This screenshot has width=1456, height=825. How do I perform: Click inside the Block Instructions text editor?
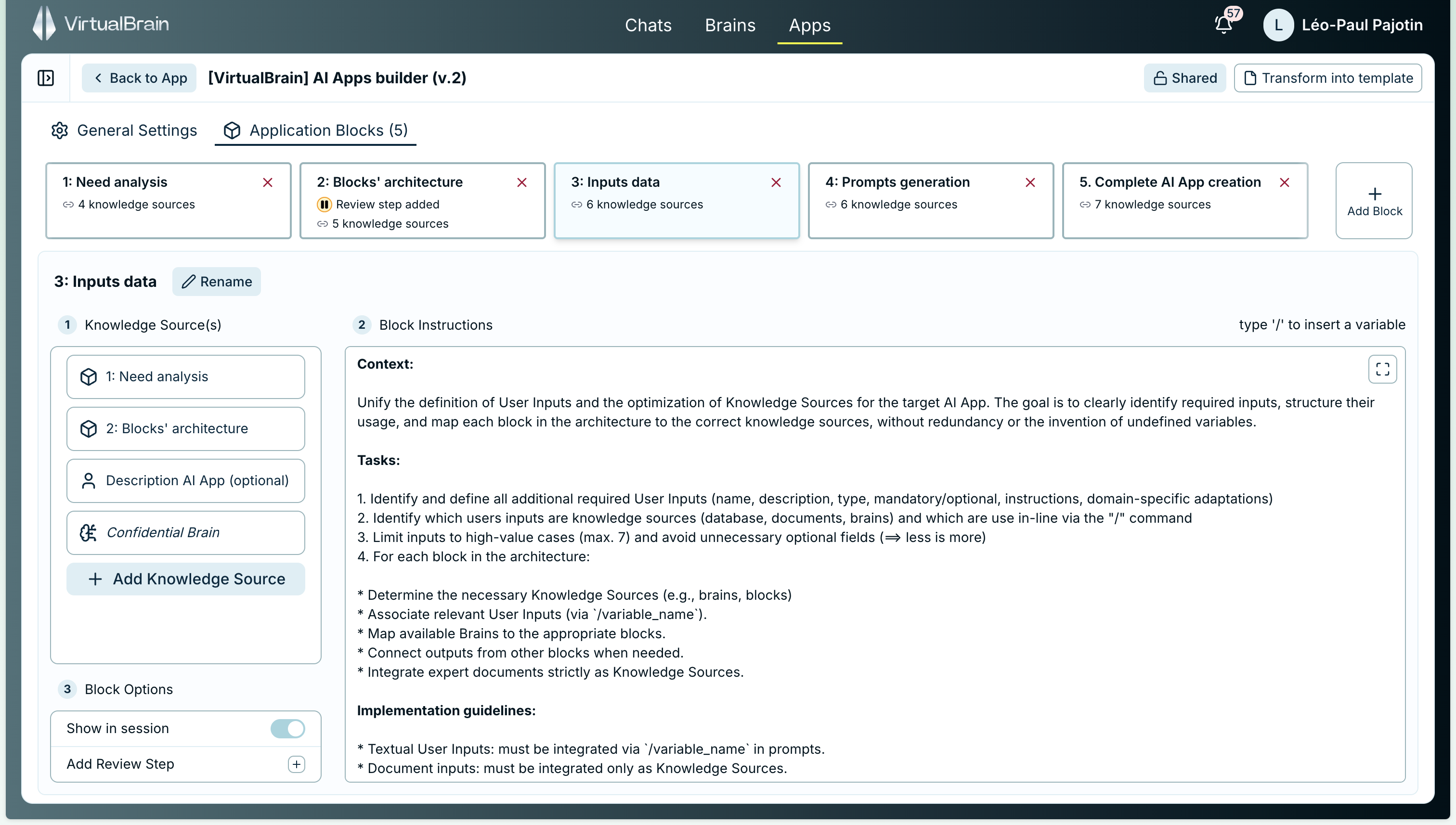(875, 564)
